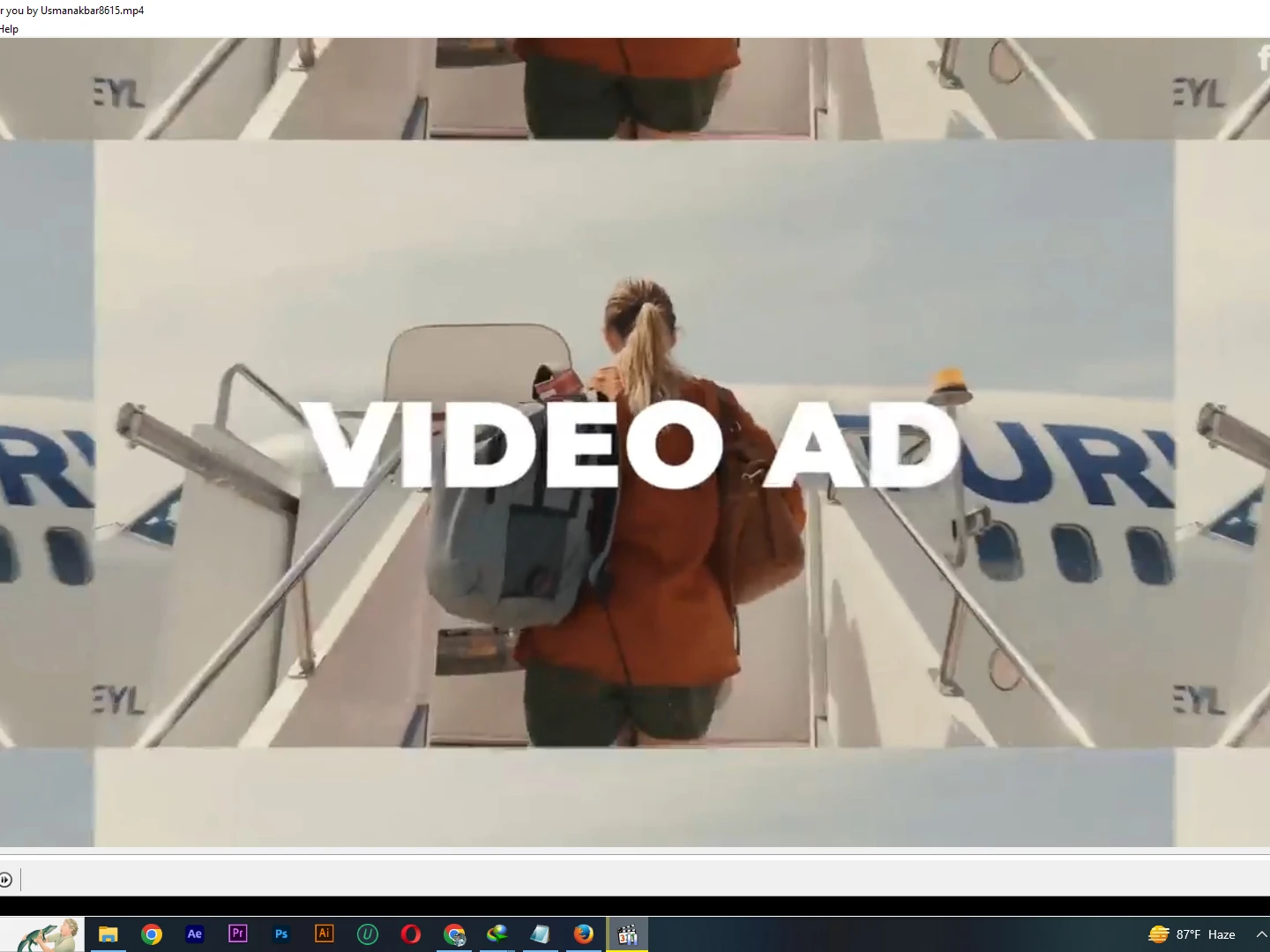Launch Adobe Photoshop
This screenshot has height=952, width=1270.
(281, 934)
